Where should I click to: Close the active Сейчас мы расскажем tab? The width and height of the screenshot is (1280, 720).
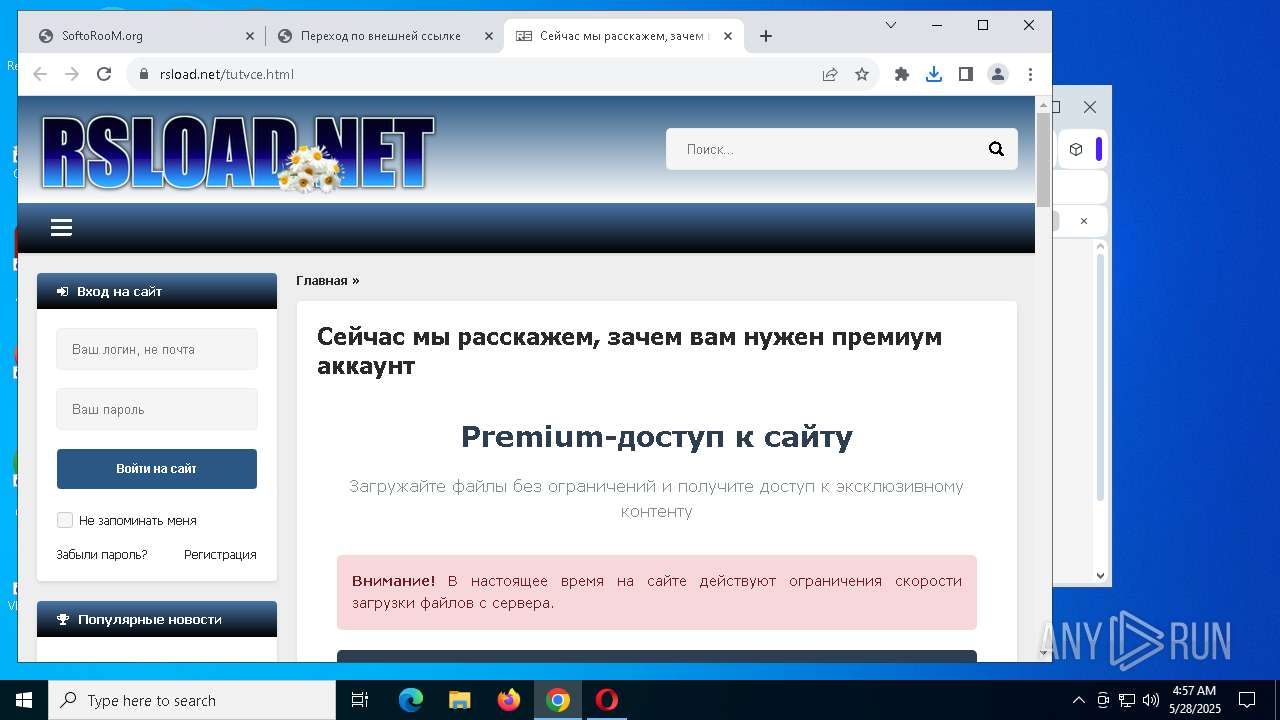coord(728,36)
